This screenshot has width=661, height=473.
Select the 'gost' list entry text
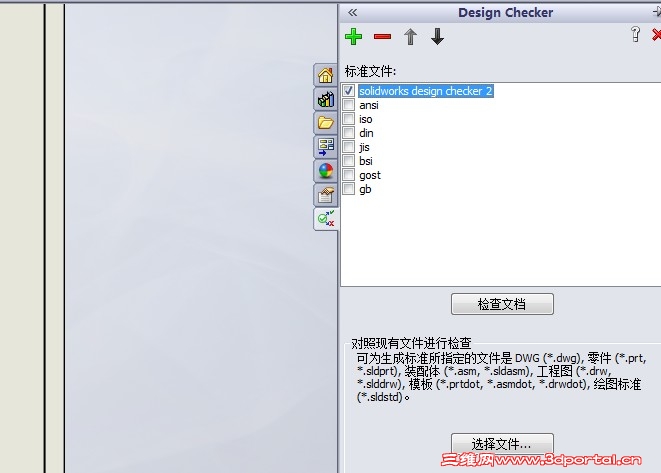click(x=370, y=175)
